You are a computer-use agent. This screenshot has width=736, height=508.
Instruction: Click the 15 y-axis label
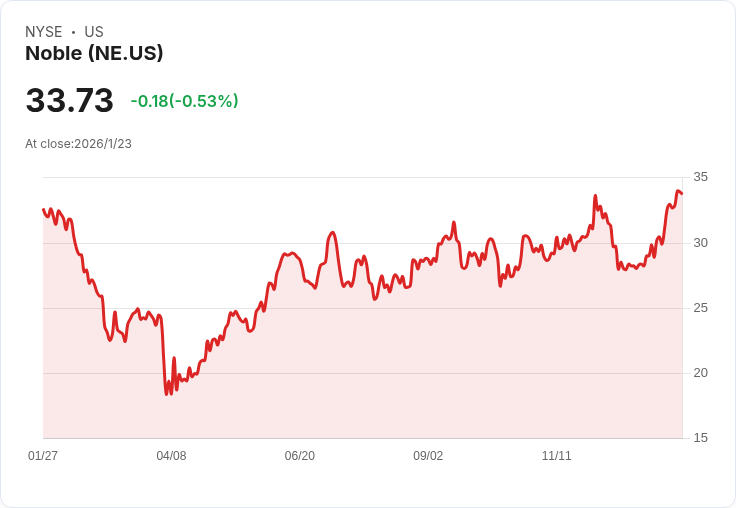click(700, 438)
